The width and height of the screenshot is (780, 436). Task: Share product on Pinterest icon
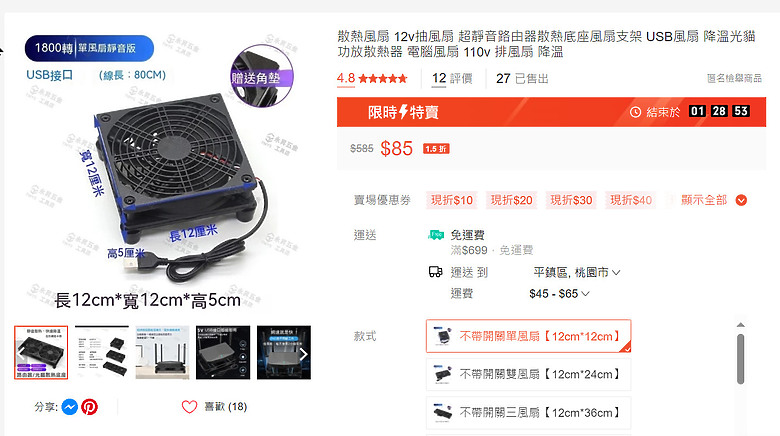[x=90, y=407]
